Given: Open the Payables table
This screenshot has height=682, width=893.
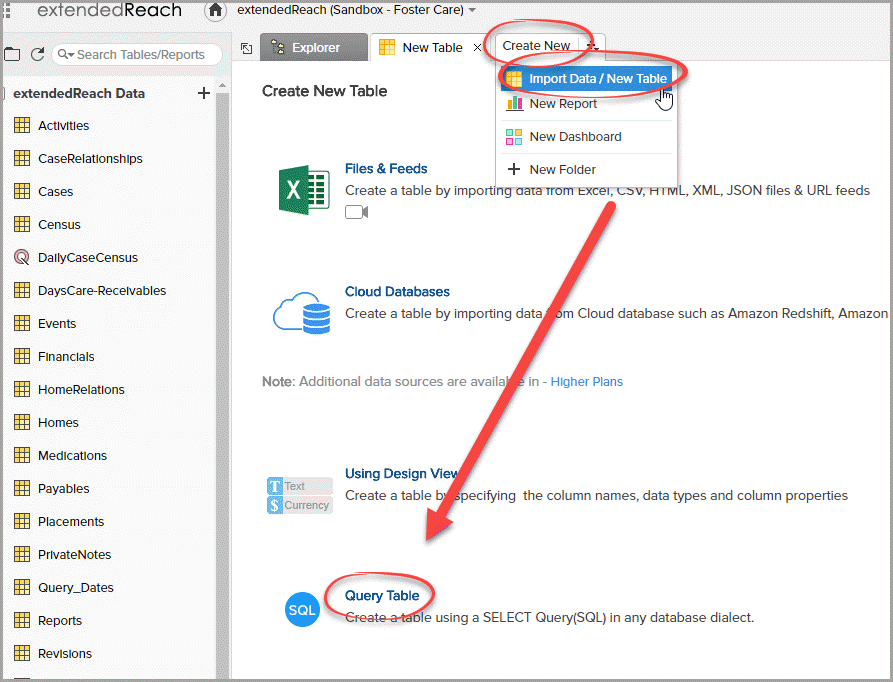Looking at the screenshot, I should 64,488.
